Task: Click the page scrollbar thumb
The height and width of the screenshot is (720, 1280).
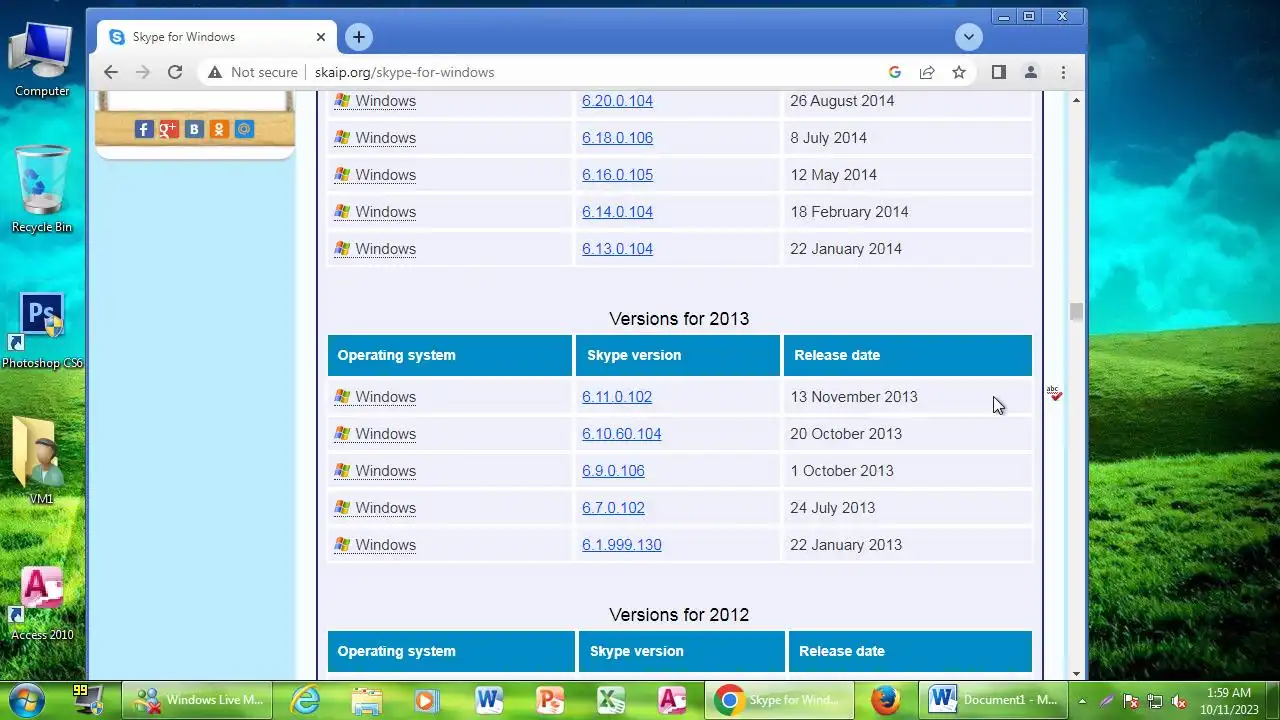Action: tap(1076, 312)
